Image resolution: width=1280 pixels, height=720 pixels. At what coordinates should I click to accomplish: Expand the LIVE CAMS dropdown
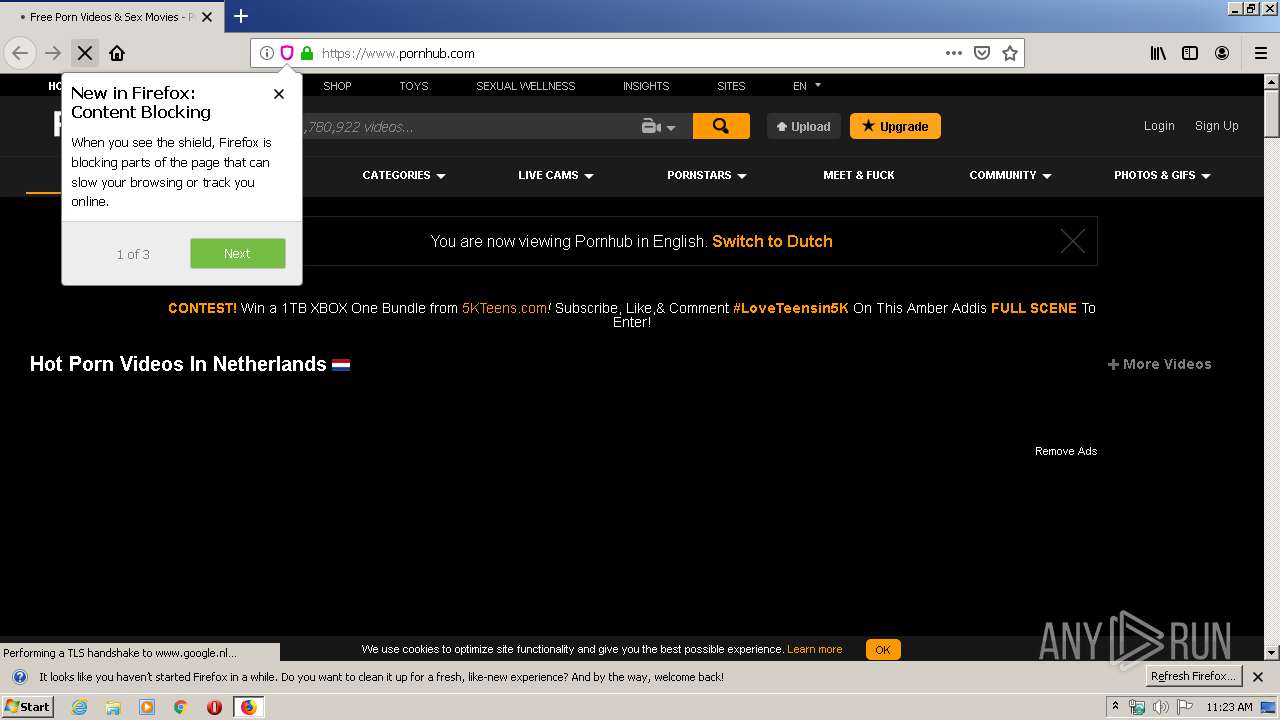pos(556,175)
